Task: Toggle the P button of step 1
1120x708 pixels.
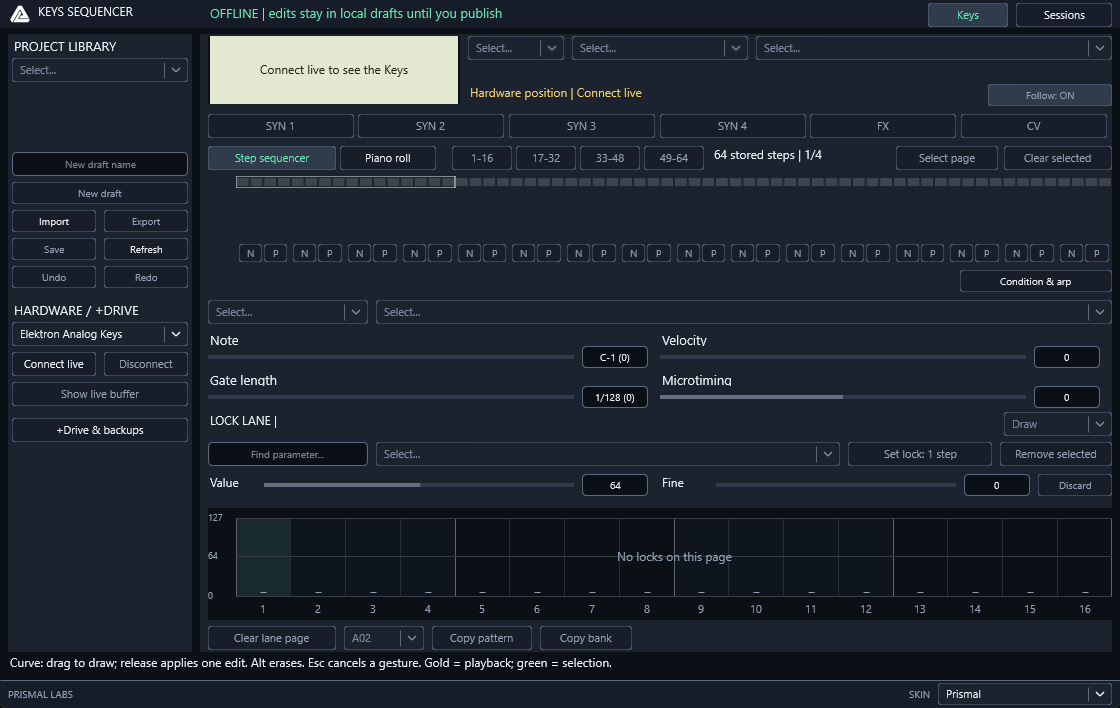Action: [x=276, y=253]
